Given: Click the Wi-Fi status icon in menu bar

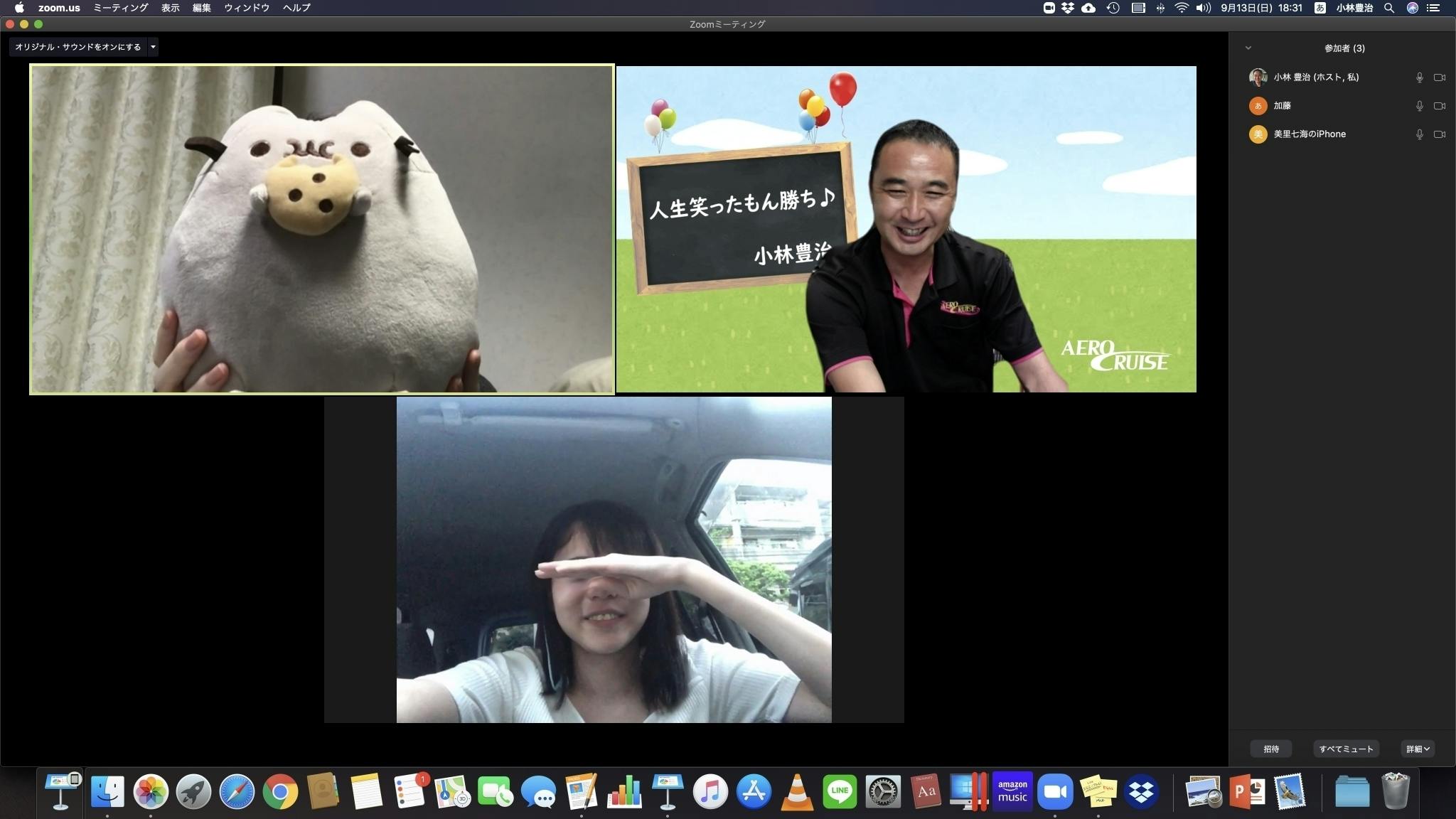Looking at the screenshot, I should tap(1182, 8).
